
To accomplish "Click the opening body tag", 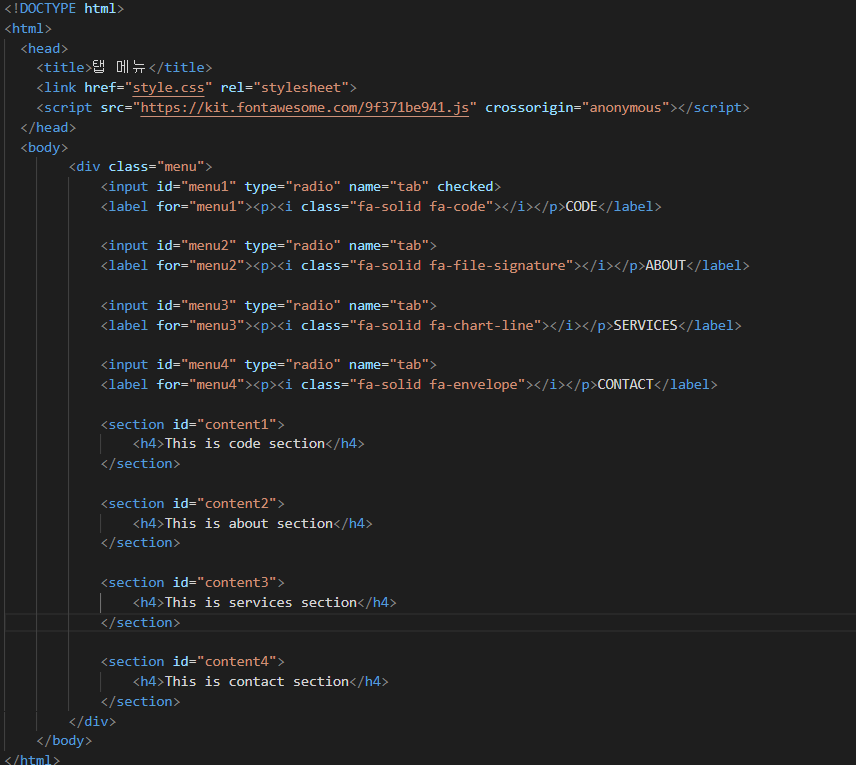I will pyautogui.click(x=44, y=147).
